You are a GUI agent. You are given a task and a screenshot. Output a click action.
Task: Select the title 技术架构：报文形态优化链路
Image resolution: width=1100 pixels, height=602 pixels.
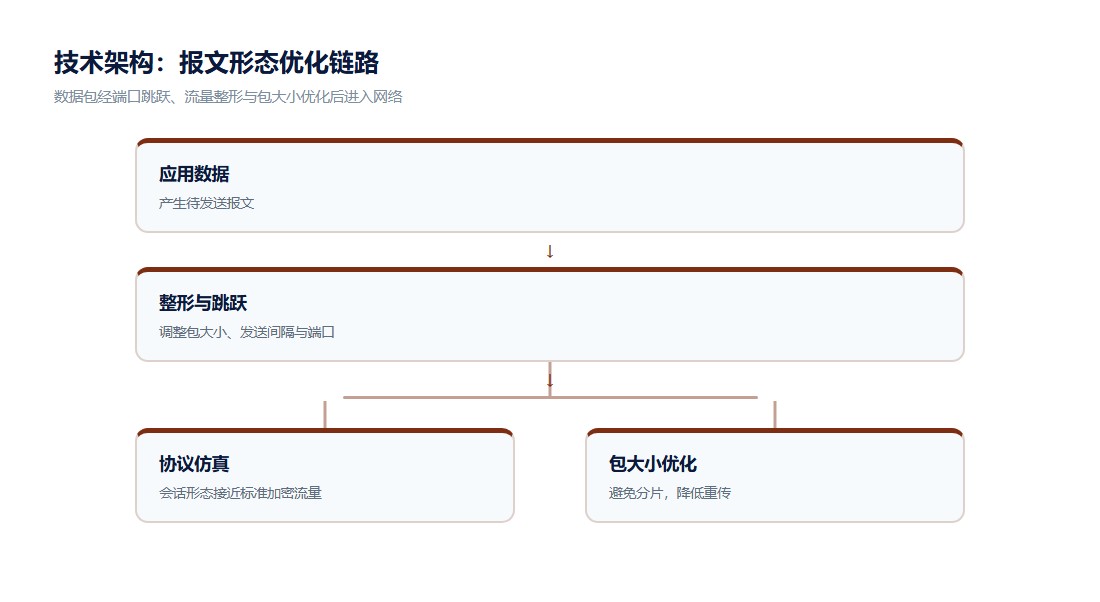coord(216,62)
